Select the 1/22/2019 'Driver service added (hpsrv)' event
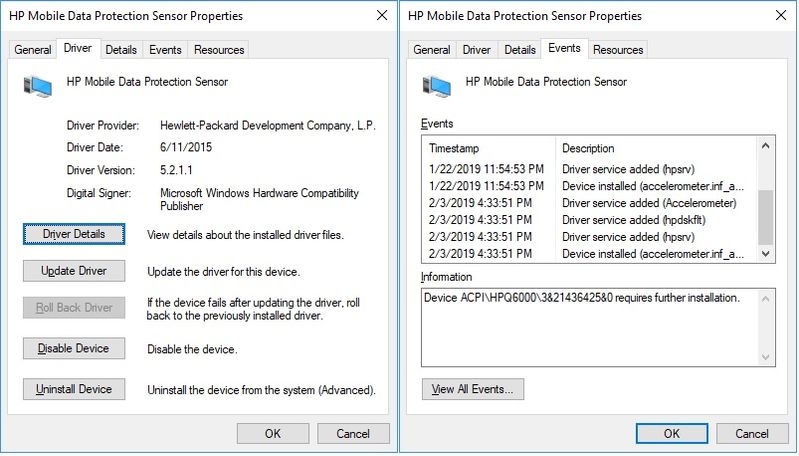The width and height of the screenshot is (799, 456). [591, 169]
